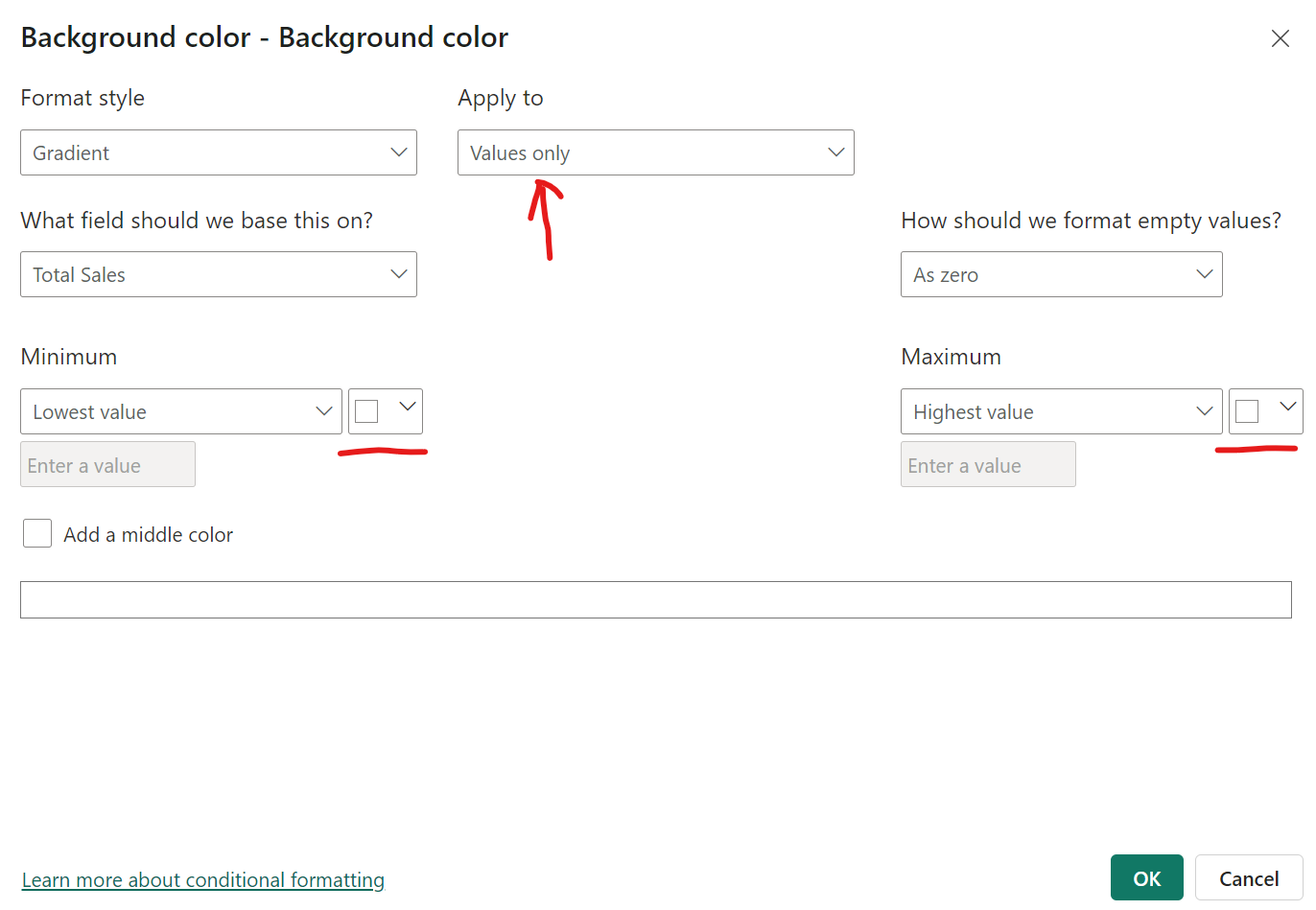Click the Apply to label
The height and width of the screenshot is (910, 1316).
pos(501,98)
